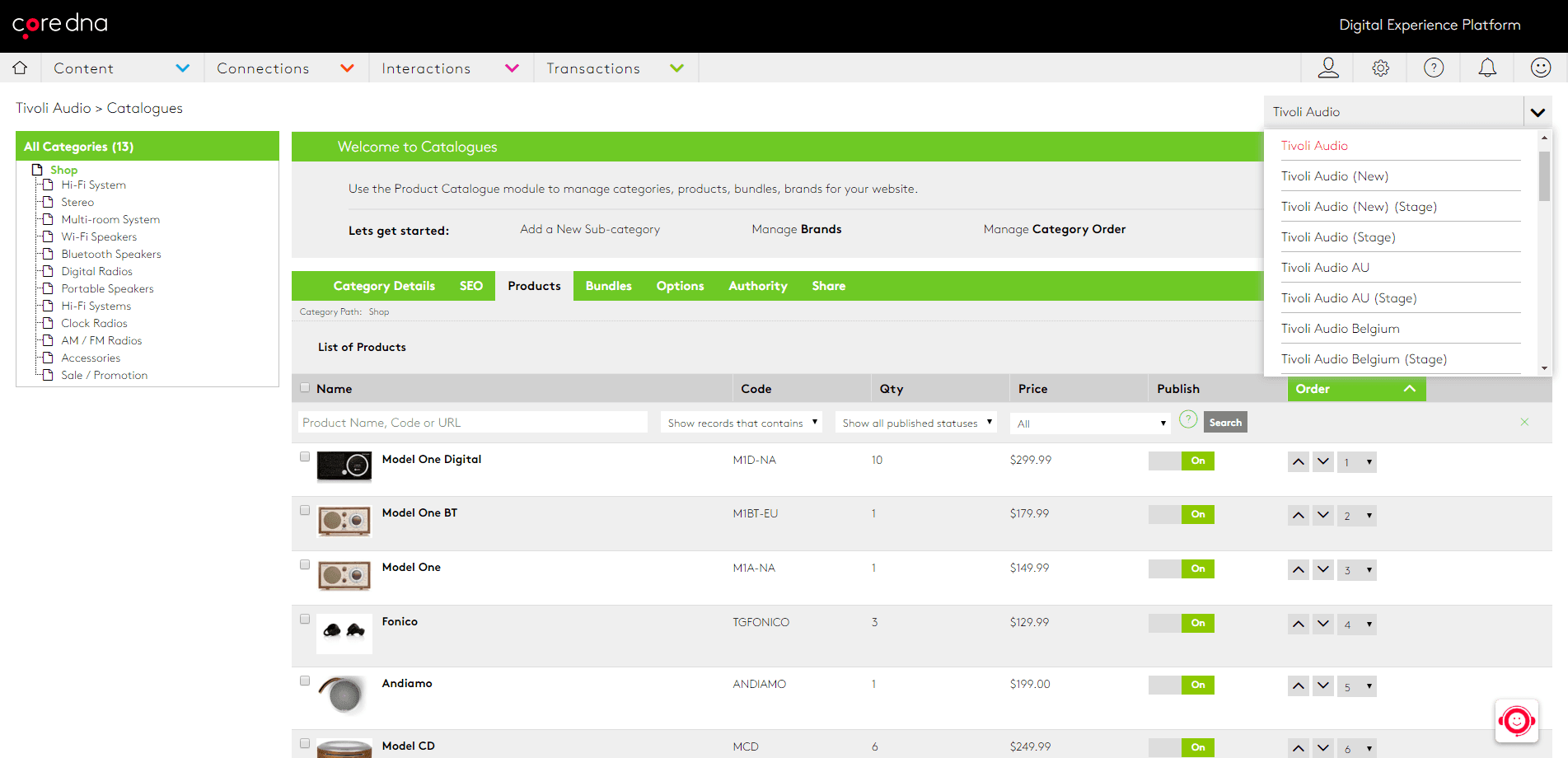Open the order dropdown for Model One BT
The height and width of the screenshot is (758, 1568).
tap(1356, 515)
